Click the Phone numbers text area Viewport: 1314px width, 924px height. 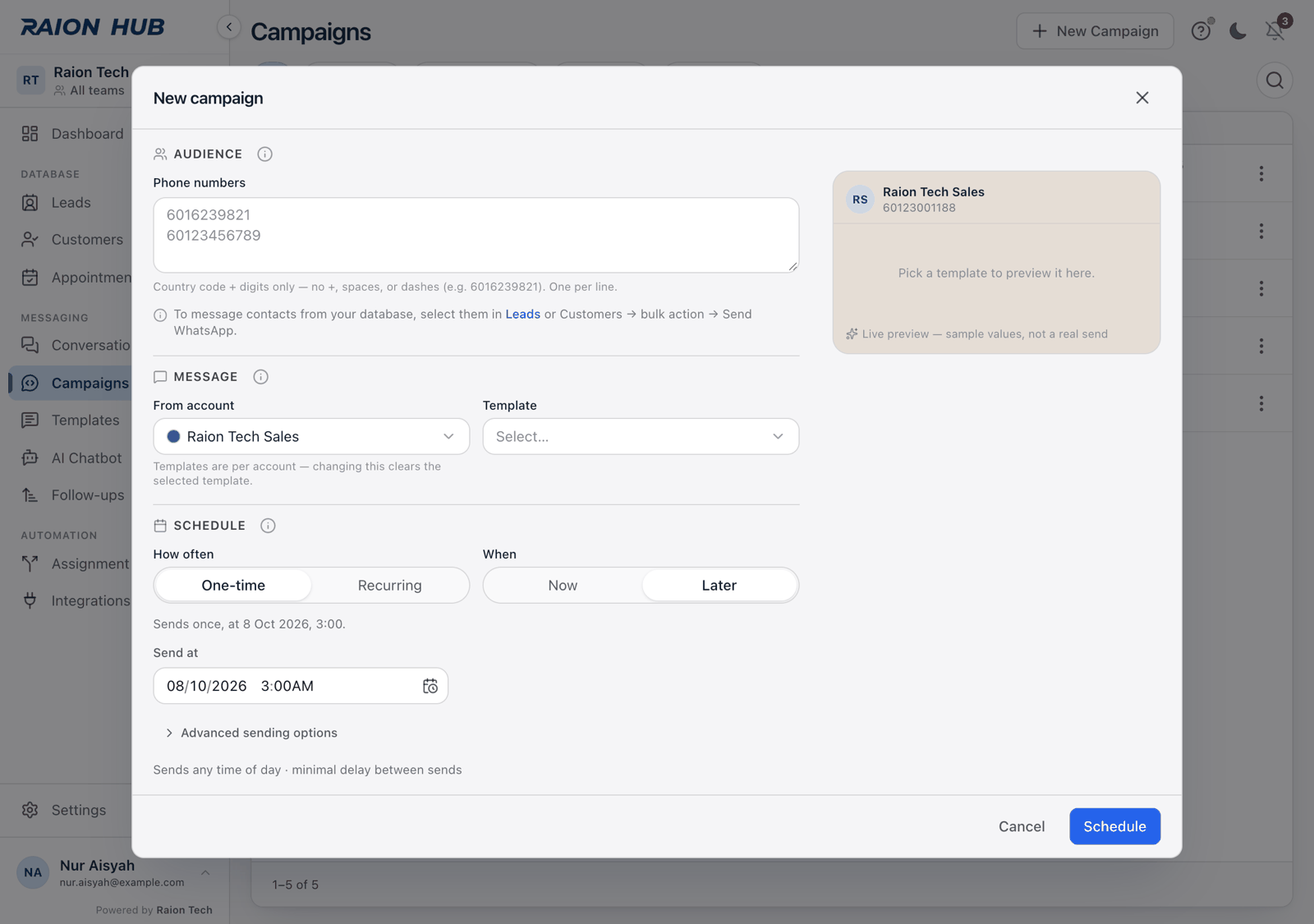476,235
